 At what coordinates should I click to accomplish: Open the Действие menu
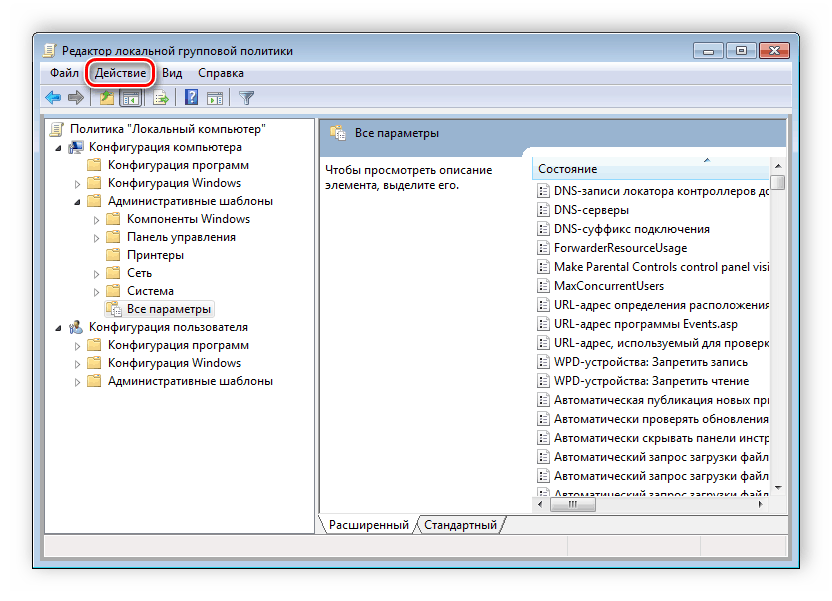[120, 73]
